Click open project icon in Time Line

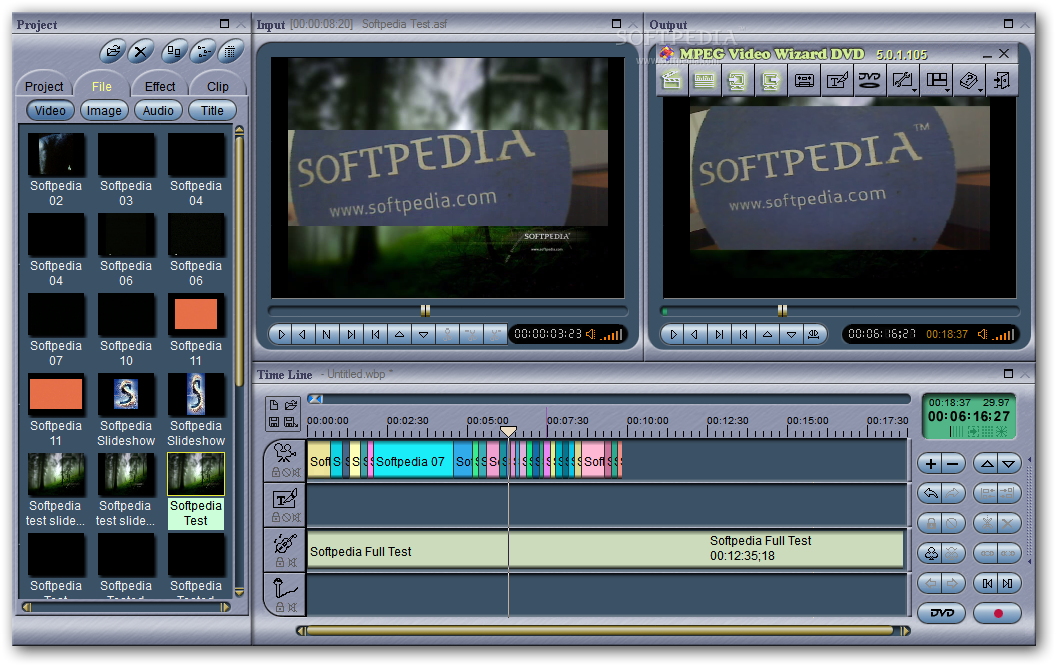pos(291,405)
